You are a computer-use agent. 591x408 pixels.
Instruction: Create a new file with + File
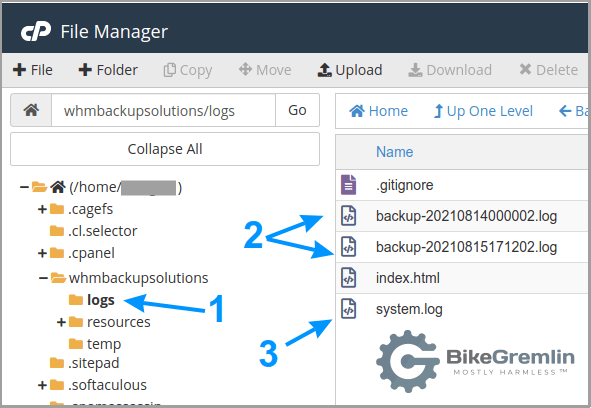[33, 70]
